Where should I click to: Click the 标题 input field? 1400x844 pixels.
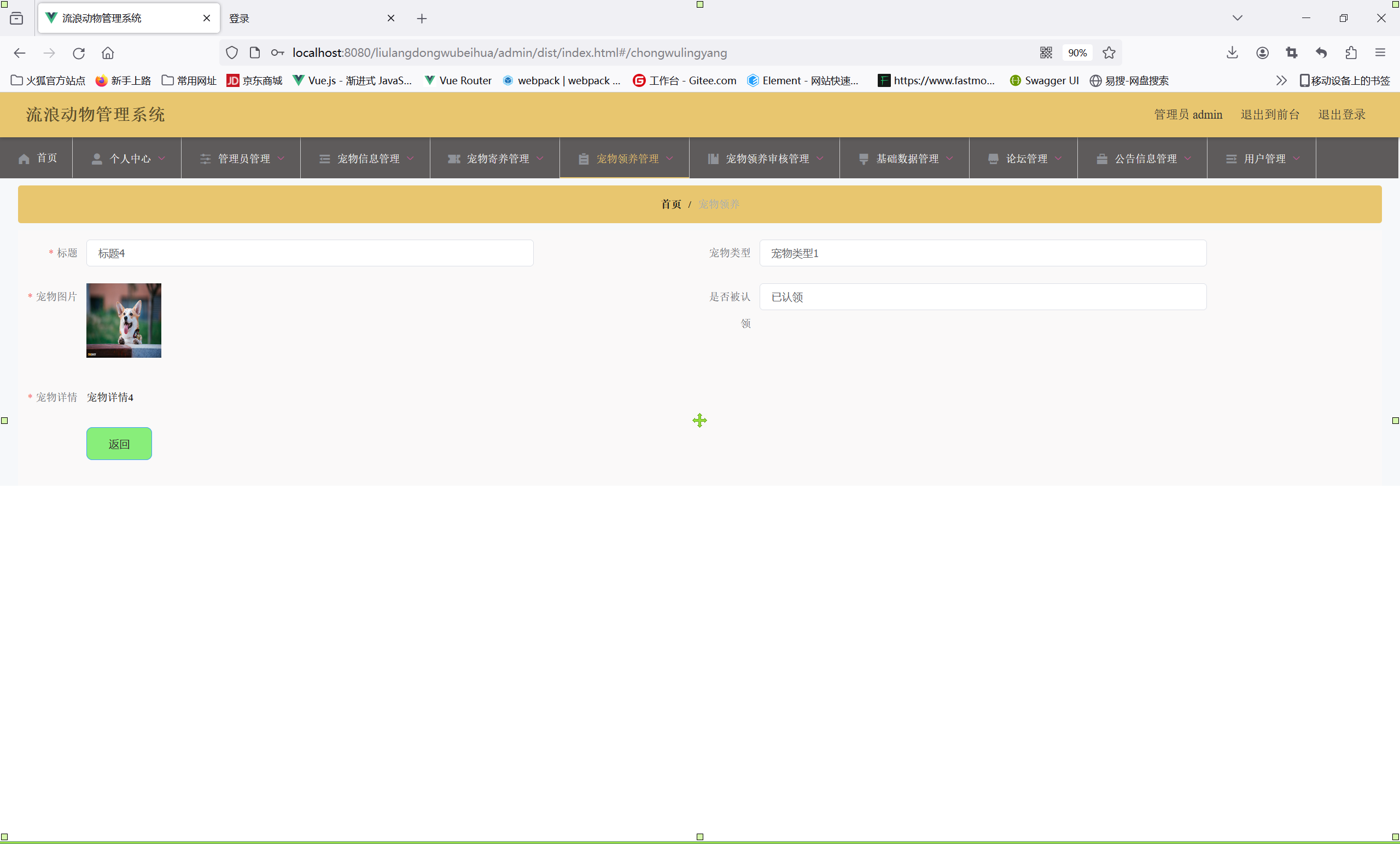[310, 253]
